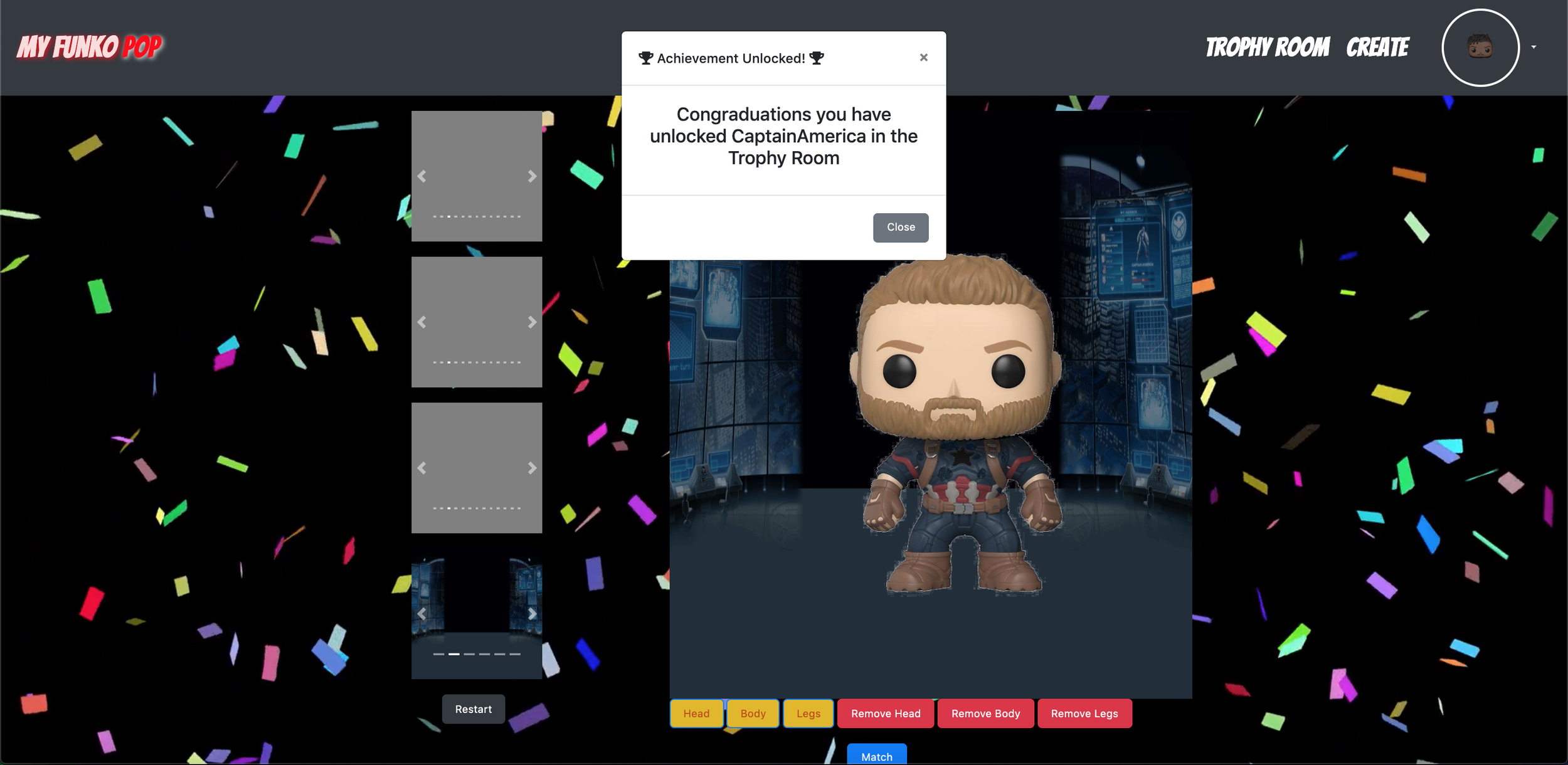Click previous arrow on first gray carousel

point(422,176)
